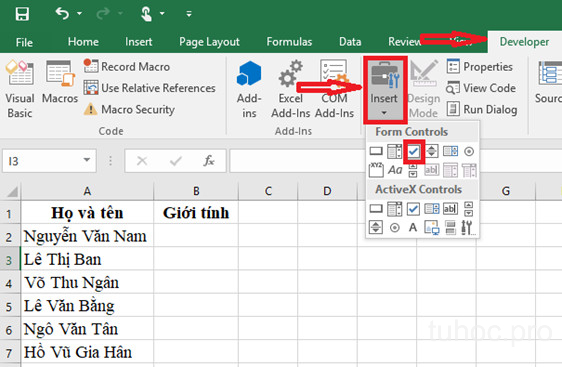
Task: Pick ActiveX Command Button icon
Action: click(376, 209)
